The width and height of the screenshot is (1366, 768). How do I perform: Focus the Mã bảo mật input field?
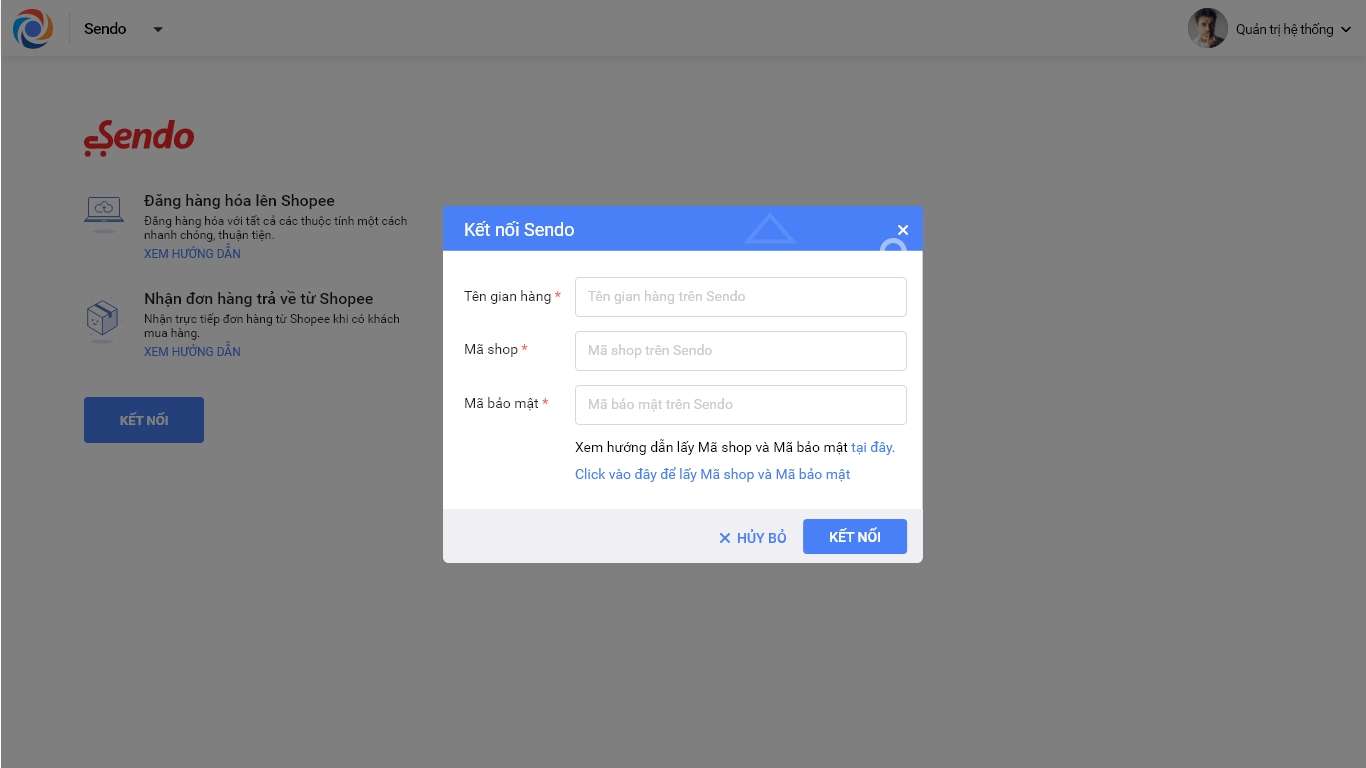pos(741,405)
